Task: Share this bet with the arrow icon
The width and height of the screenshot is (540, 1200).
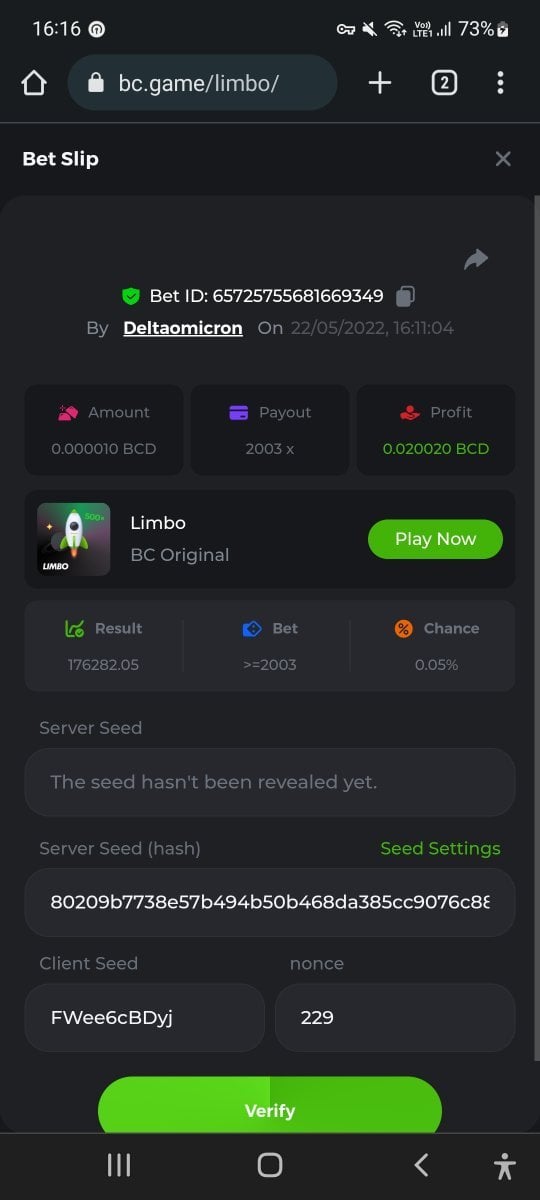Action: click(x=476, y=260)
